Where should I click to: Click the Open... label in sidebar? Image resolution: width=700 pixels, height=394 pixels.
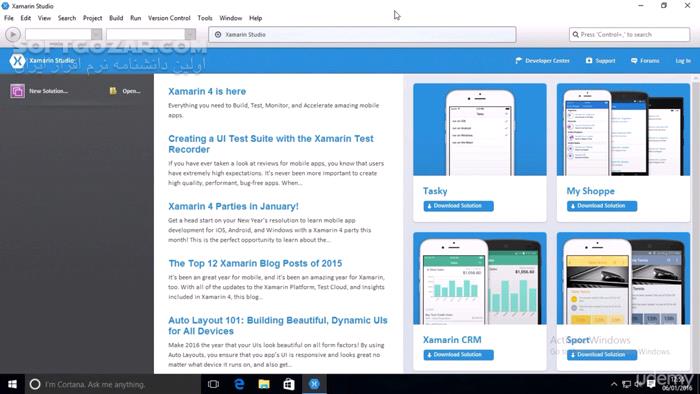point(131,91)
